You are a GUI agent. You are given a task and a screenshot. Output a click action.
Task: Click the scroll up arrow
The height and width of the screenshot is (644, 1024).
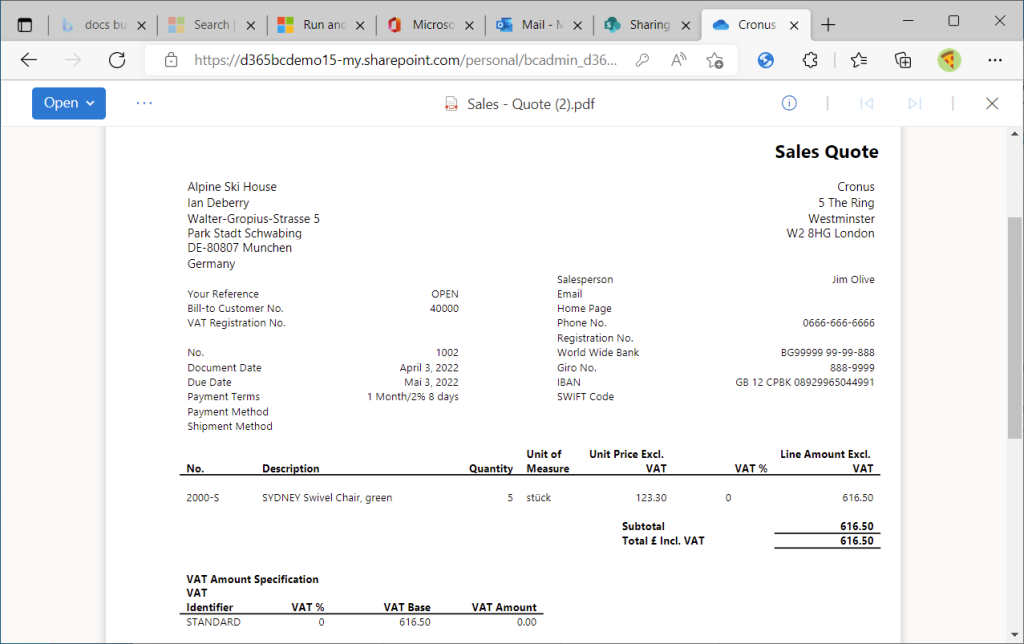(1014, 134)
